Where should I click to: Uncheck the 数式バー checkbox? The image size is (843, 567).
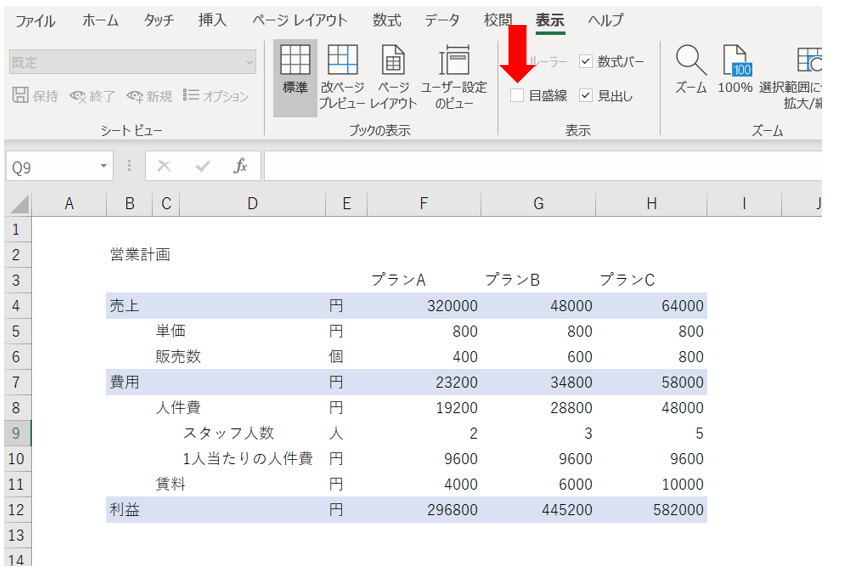(x=585, y=61)
